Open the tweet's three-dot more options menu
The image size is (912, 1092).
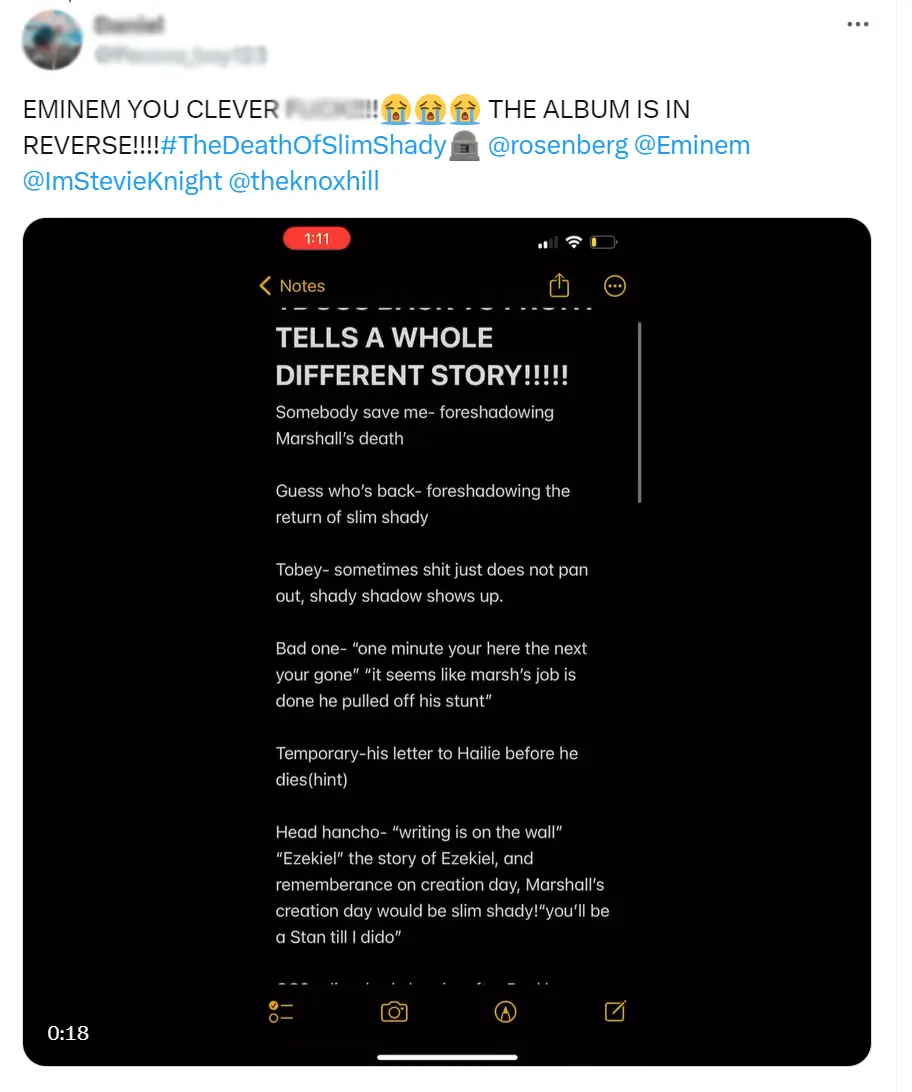click(x=858, y=24)
